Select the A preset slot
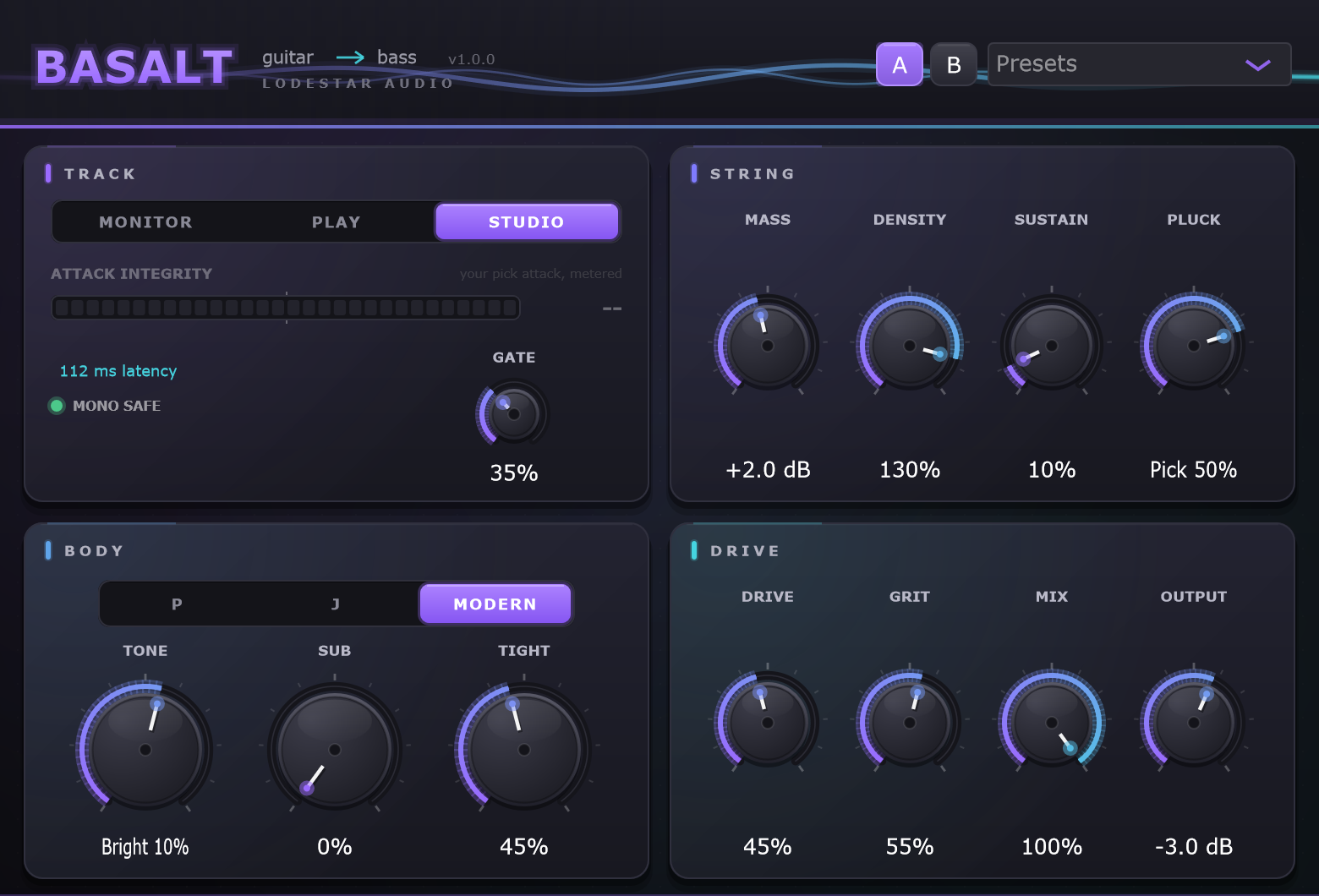 pyautogui.click(x=899, y=64)
